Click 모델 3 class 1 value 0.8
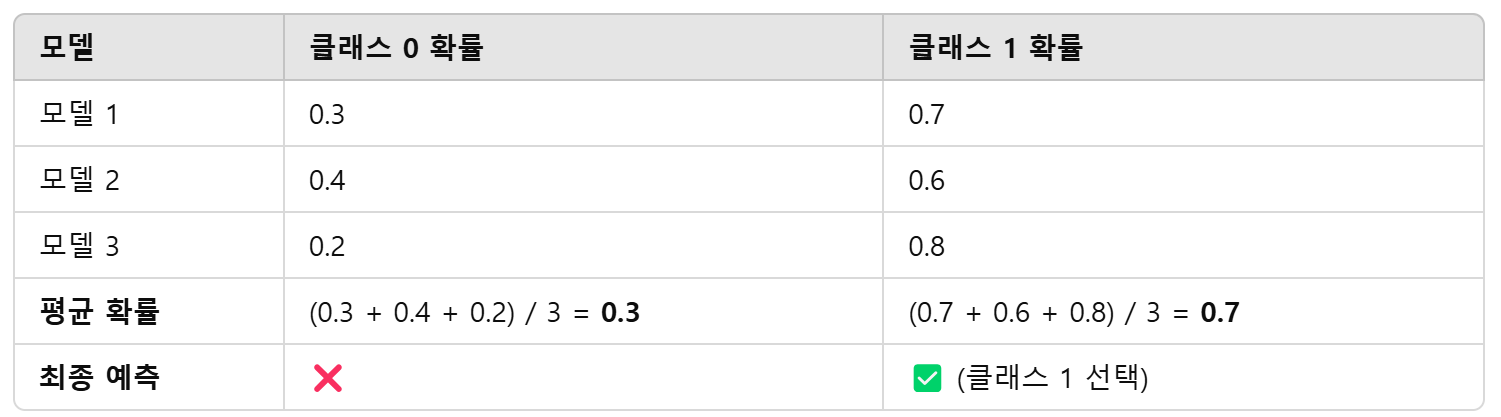 (x=926, y=246)
